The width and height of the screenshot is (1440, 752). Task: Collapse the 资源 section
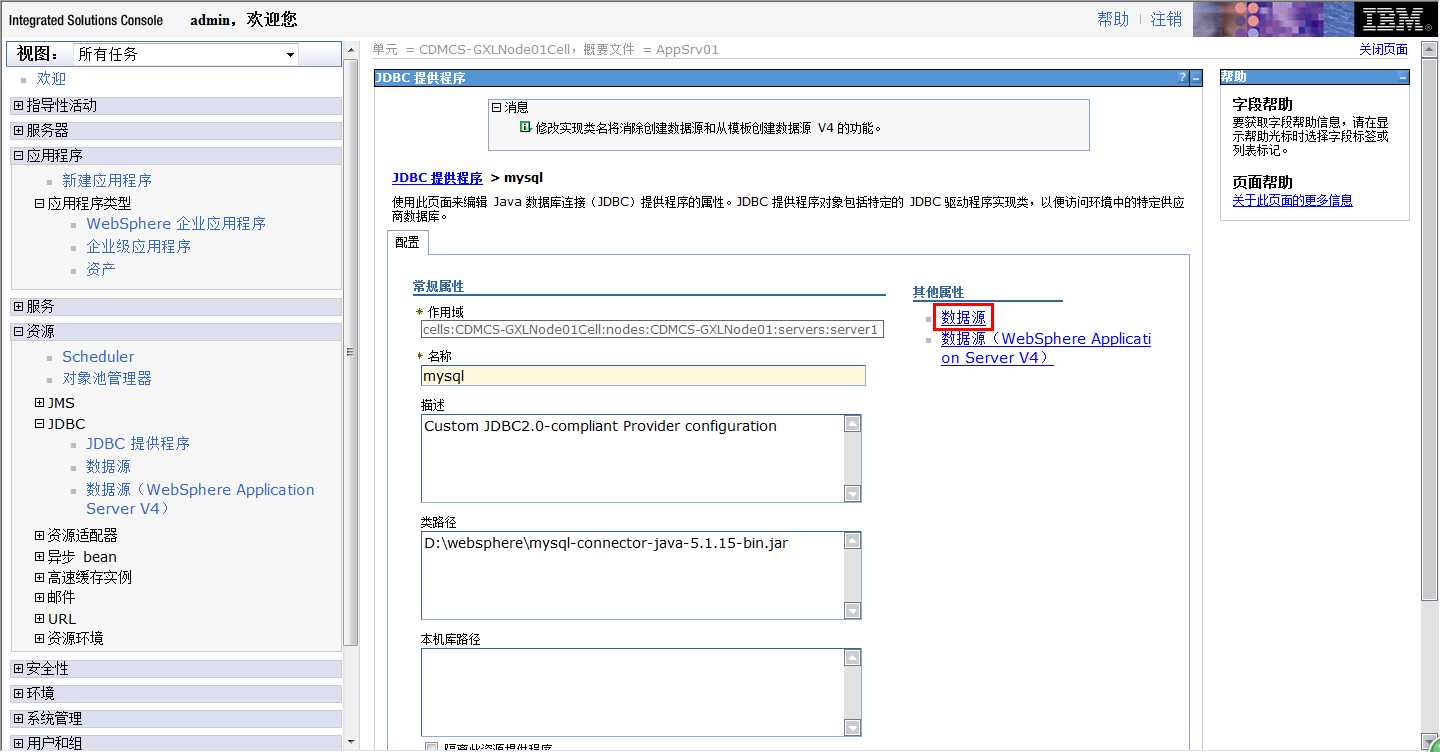18,331
